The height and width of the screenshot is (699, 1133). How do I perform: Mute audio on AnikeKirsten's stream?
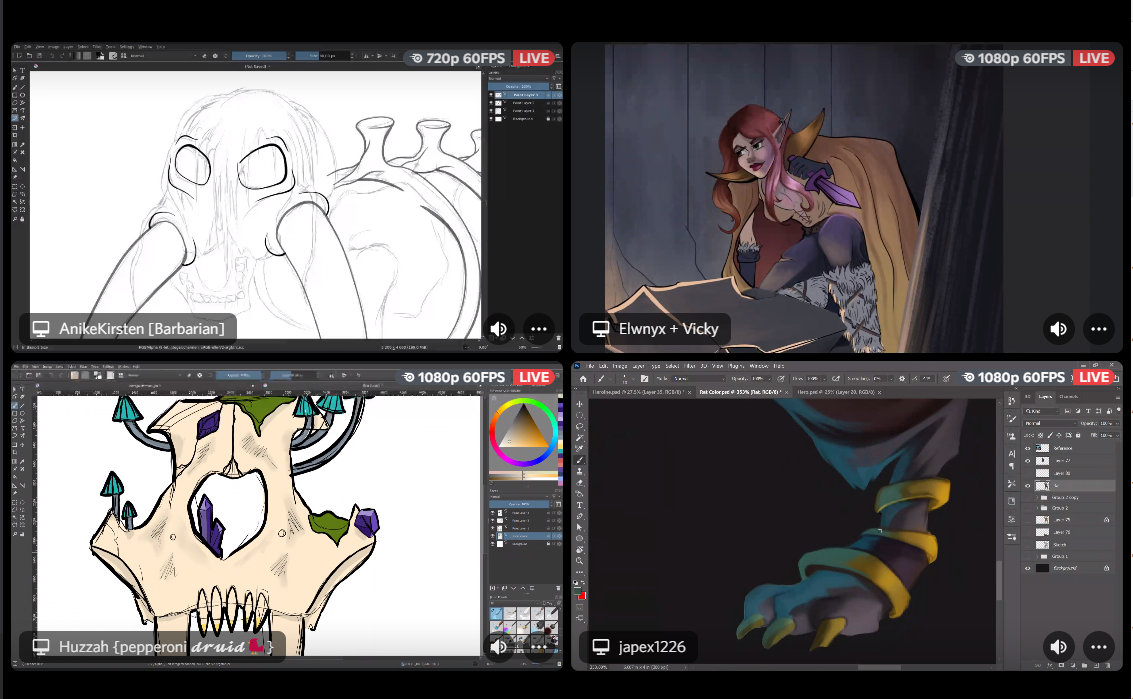[499, 328]
